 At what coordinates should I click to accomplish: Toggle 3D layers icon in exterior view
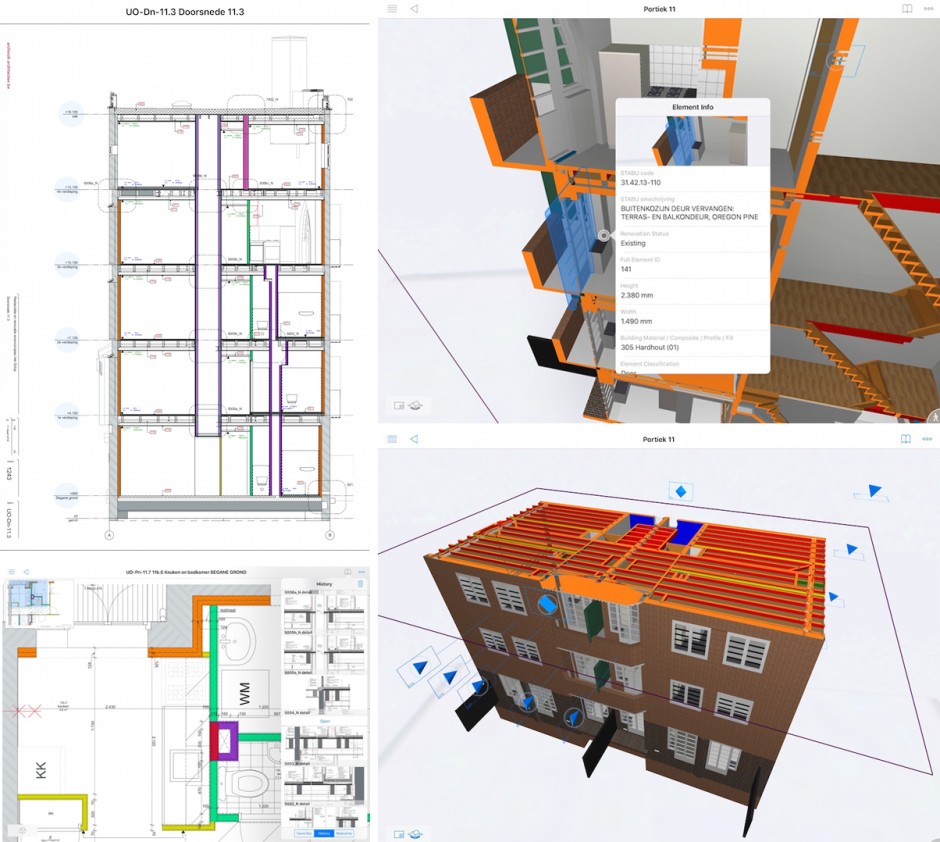coord(416,833)
